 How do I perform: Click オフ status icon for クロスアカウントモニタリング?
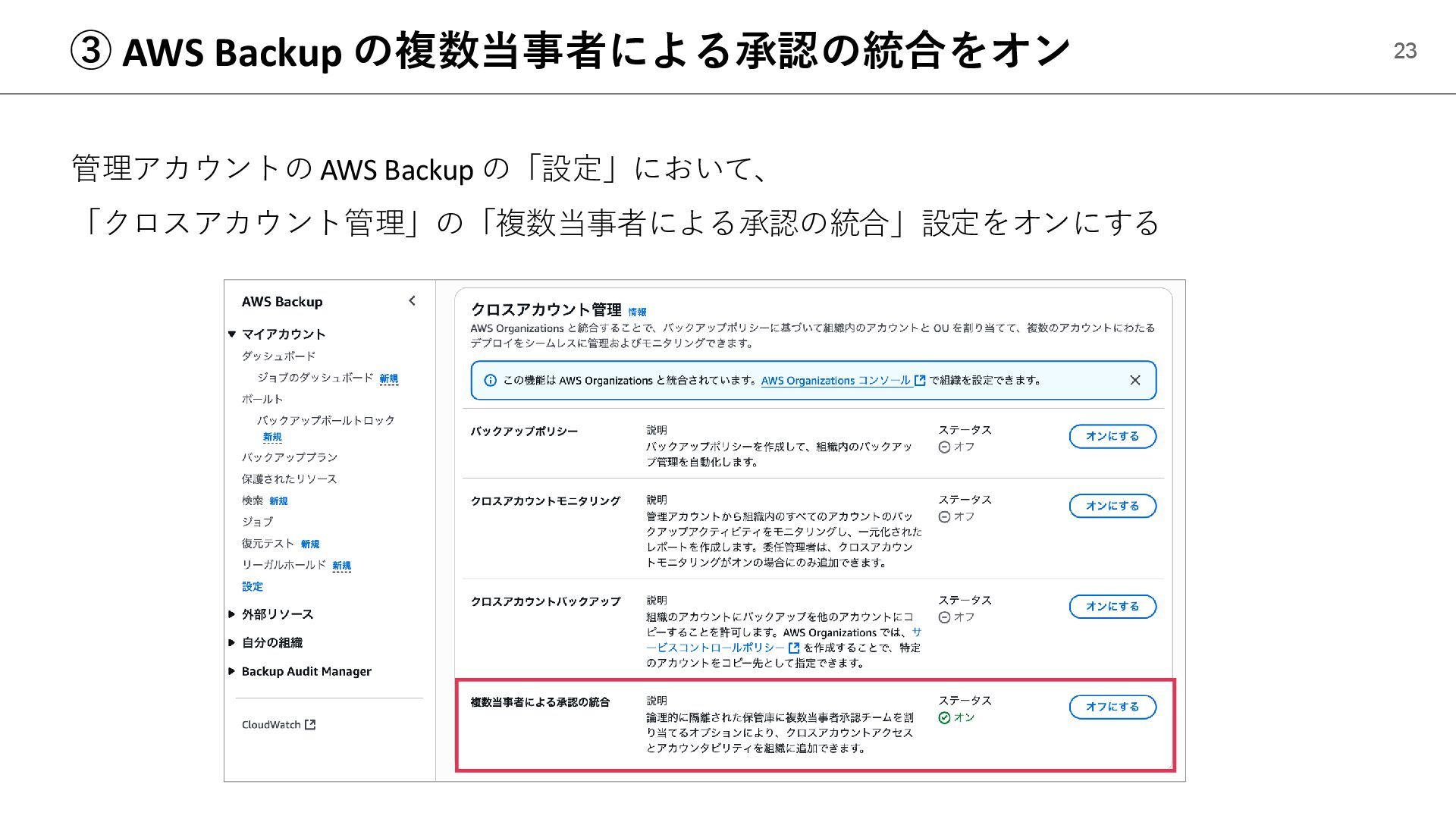[944, 516]
